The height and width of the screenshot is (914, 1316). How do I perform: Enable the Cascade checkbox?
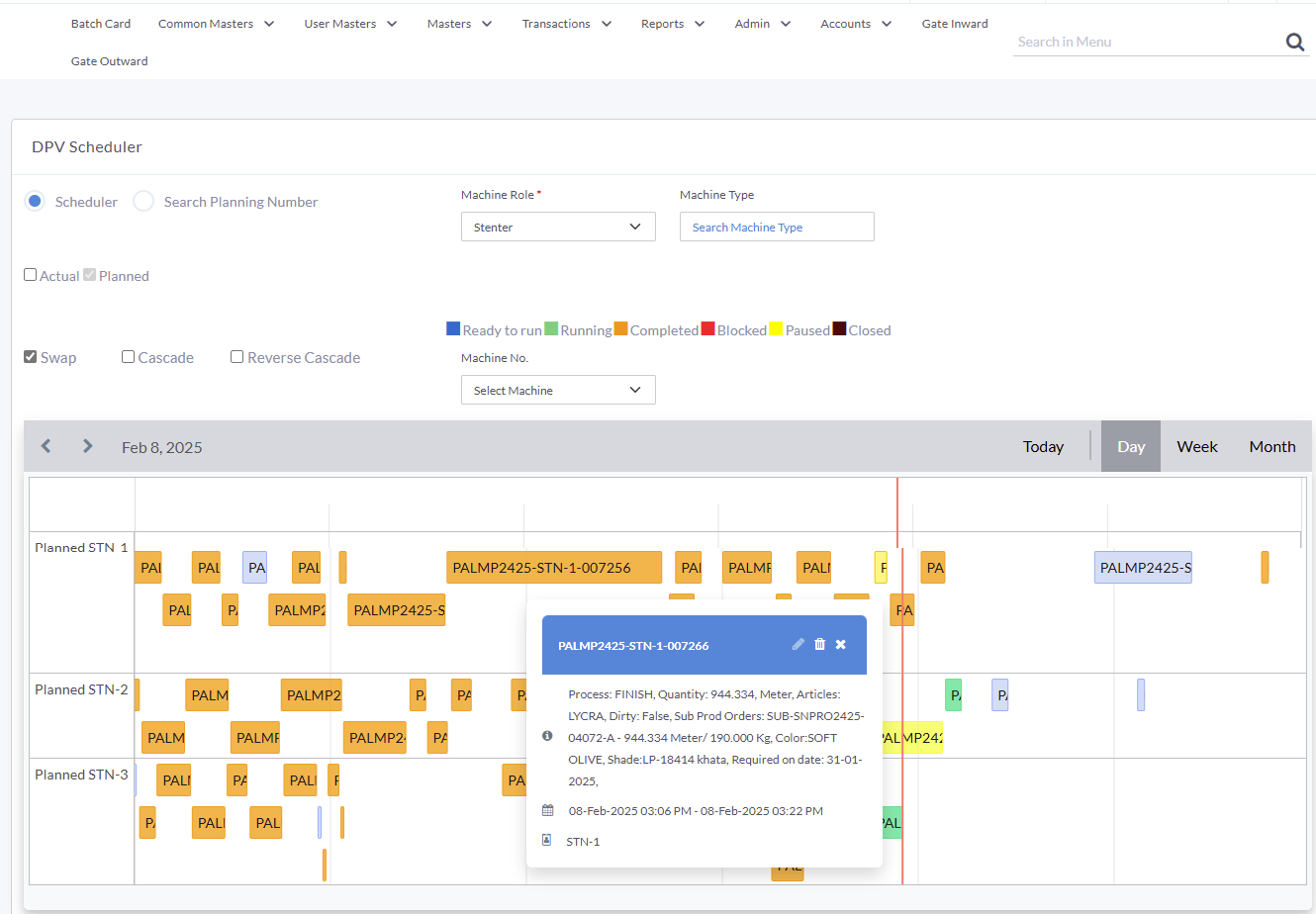point(129,357)
